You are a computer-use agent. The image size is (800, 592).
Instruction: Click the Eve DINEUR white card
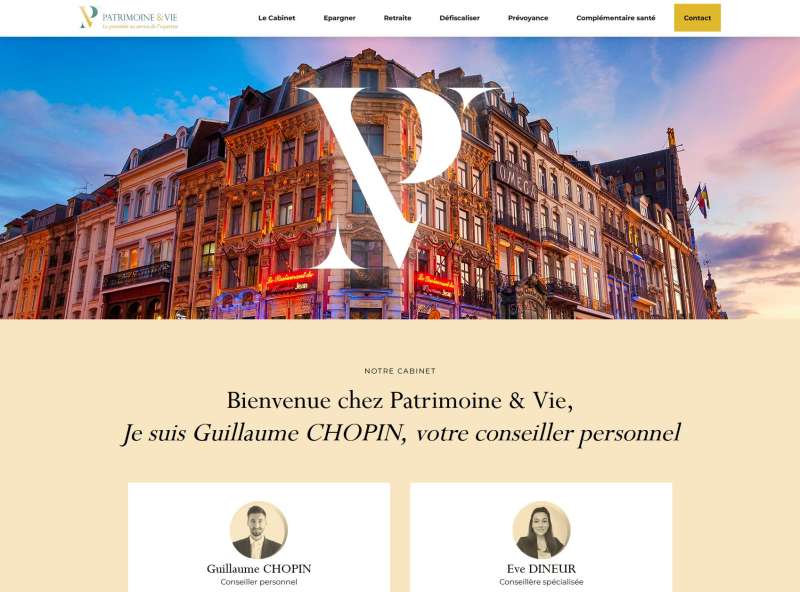point(541,537)
